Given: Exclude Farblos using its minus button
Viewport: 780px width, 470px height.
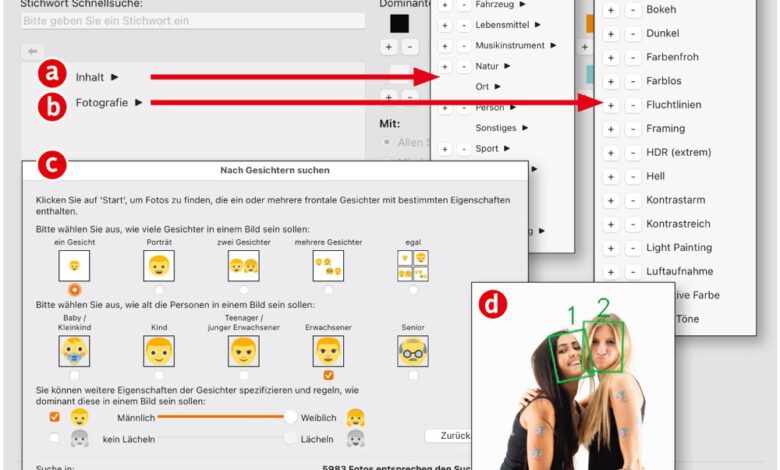Looking at the screenshot, I should pyautogui.click(x=633, y=81).
